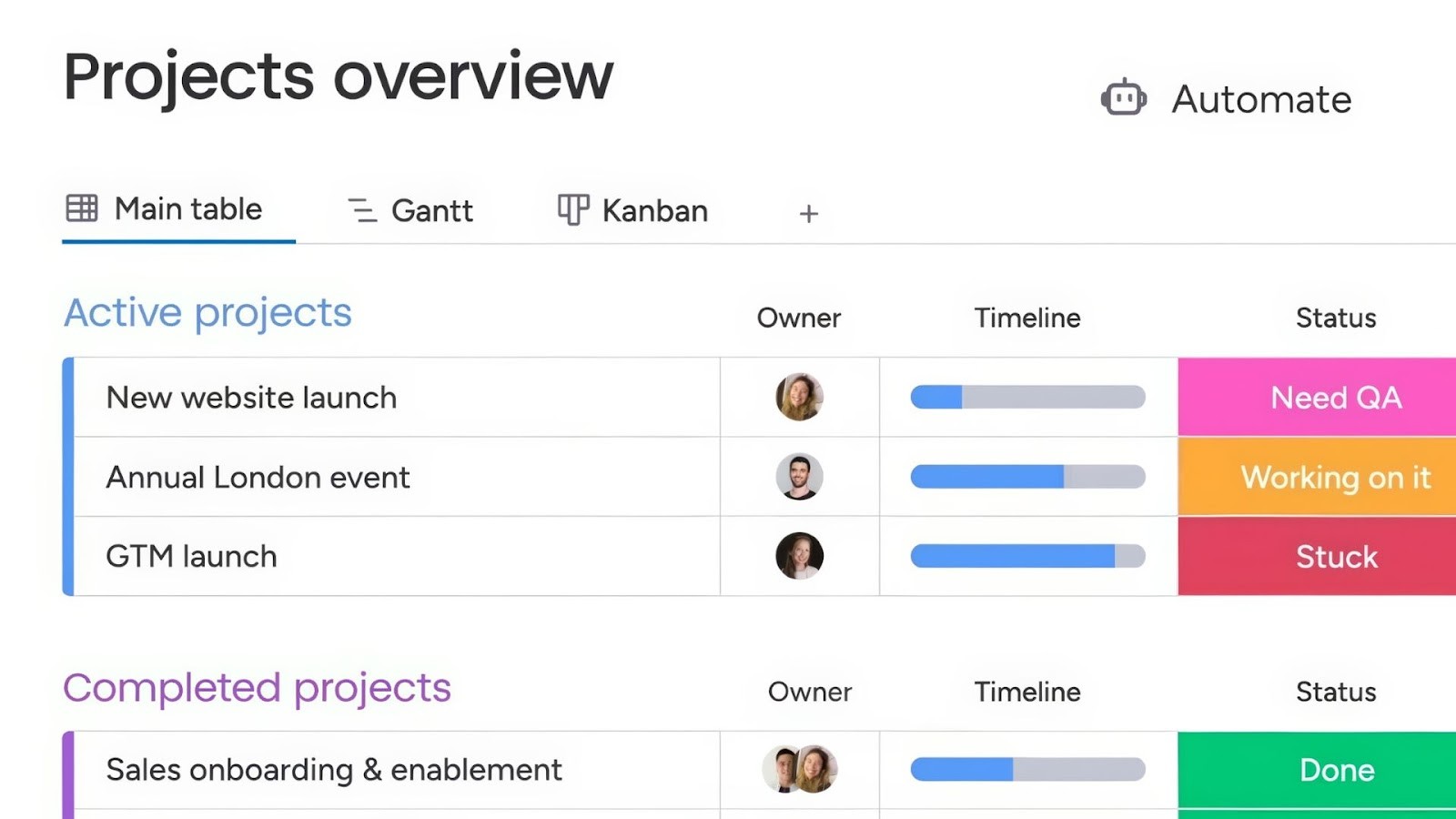
Task: Switch to the Gantt tab
Action: (x=431, y=210)
